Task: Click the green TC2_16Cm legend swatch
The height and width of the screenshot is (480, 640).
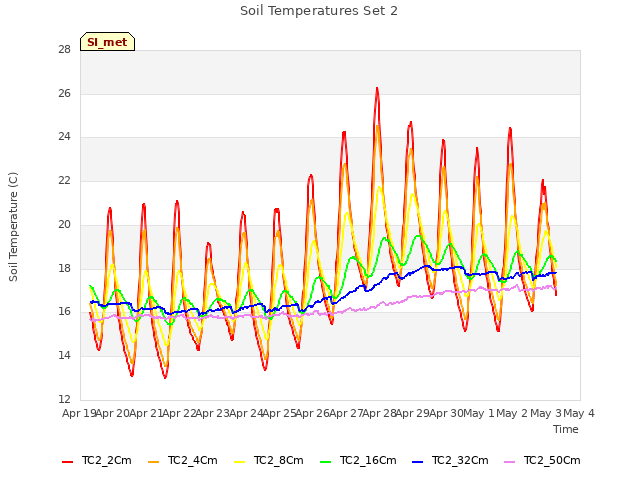Action: click(x=326, y=462)
